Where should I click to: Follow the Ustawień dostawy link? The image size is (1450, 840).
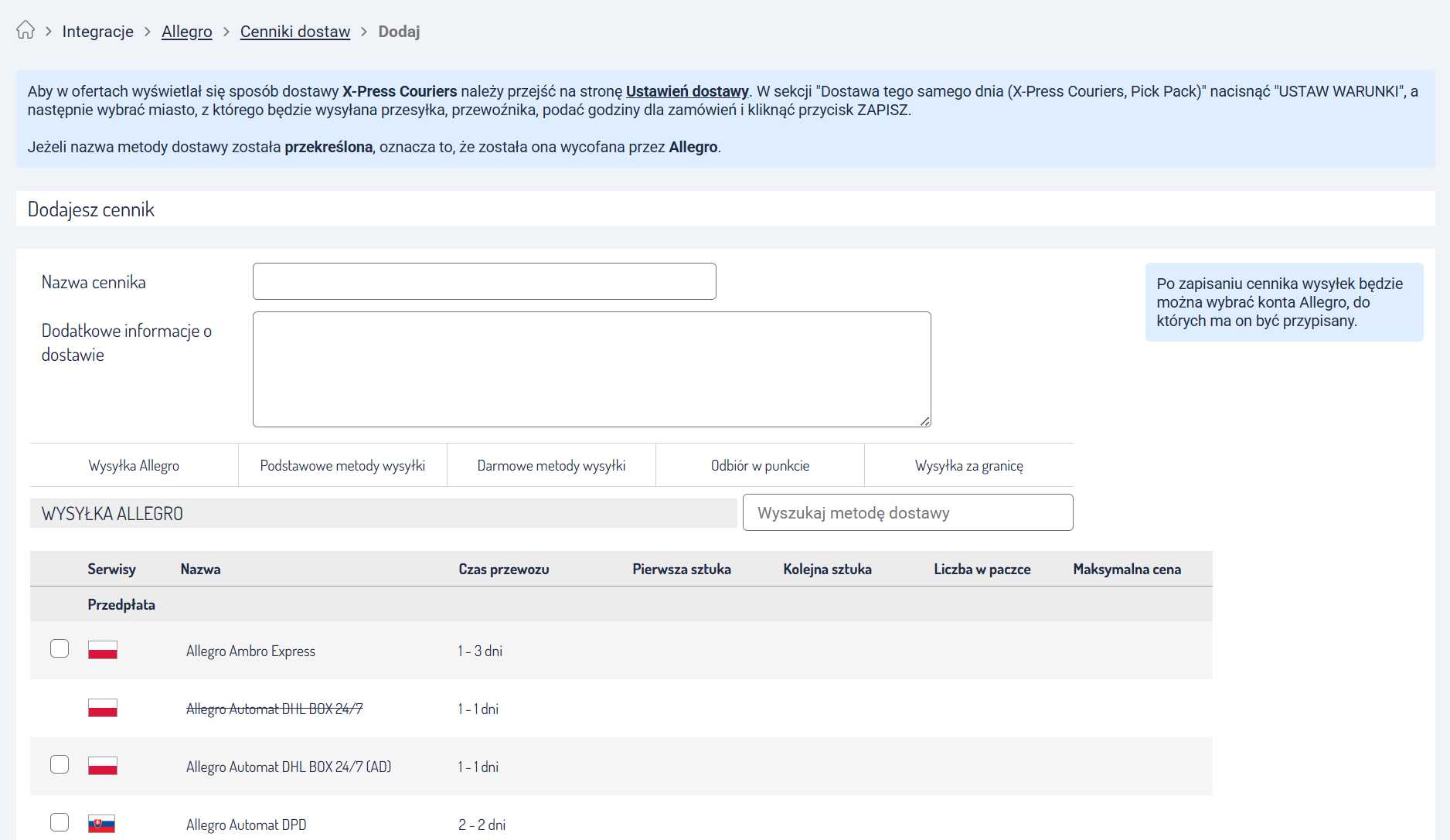(x=687, y=91)
